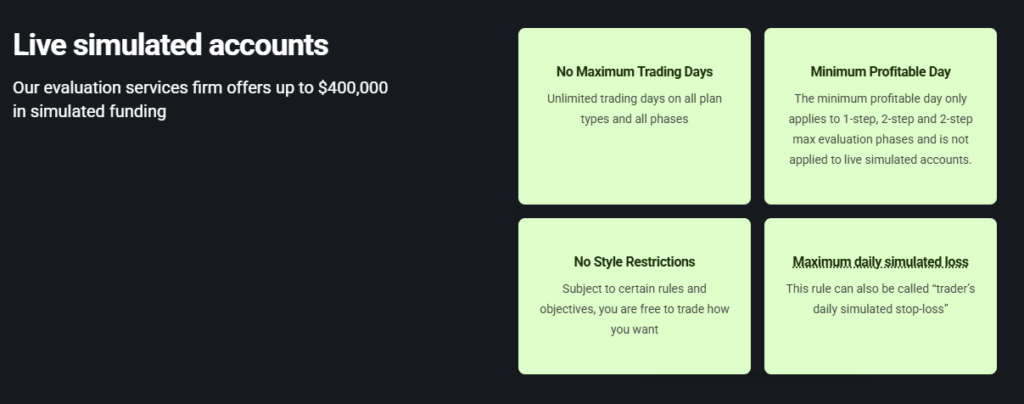Open the "No Maximum Trading Days" card title
The height and width of the screenshot is (404, 1024).
click(x=634, y=72)
